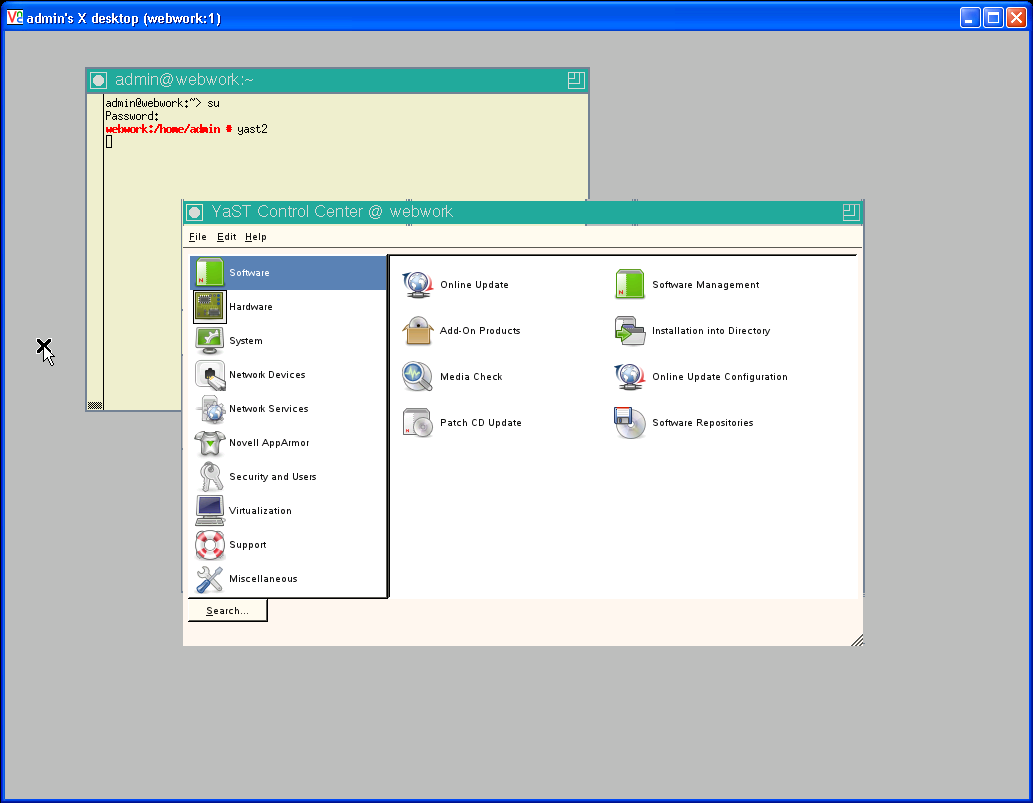1033x803 pixels.
Task: Click the Novell AppArmor label
Action: 269,443
